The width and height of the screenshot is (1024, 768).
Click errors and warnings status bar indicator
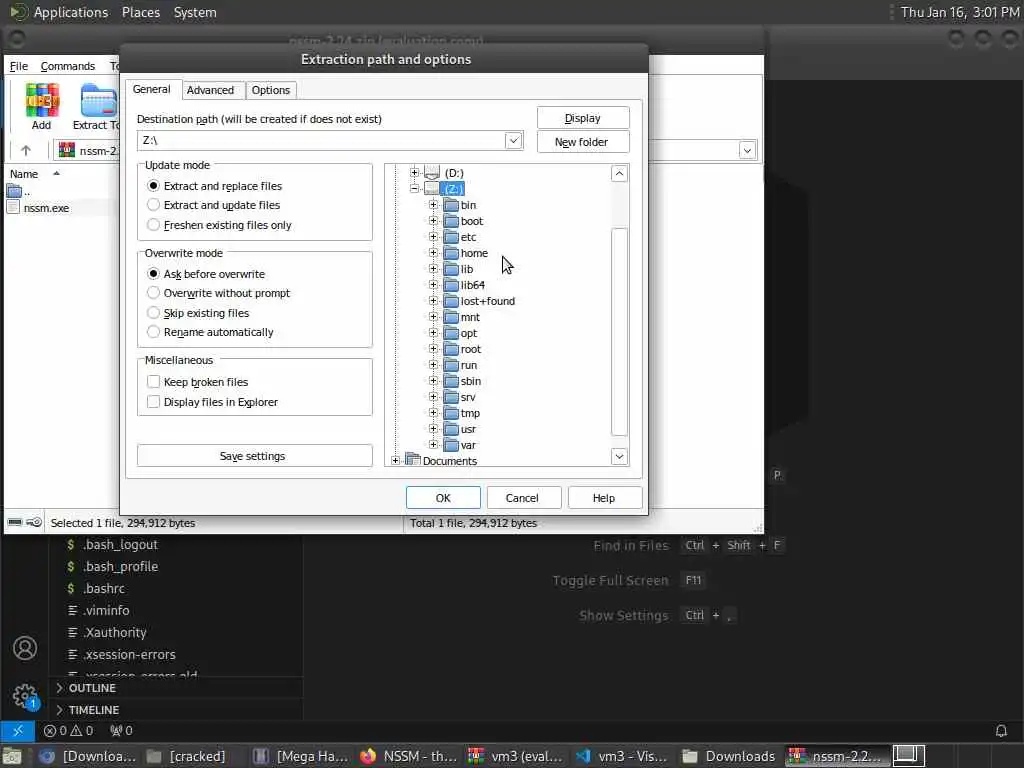pyautogui.click(x=69, y=731)
